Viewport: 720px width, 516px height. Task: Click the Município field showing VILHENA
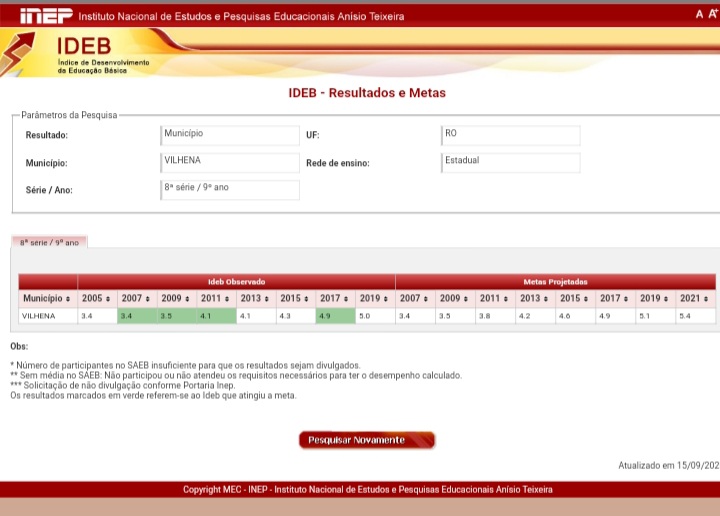point(230,162)
